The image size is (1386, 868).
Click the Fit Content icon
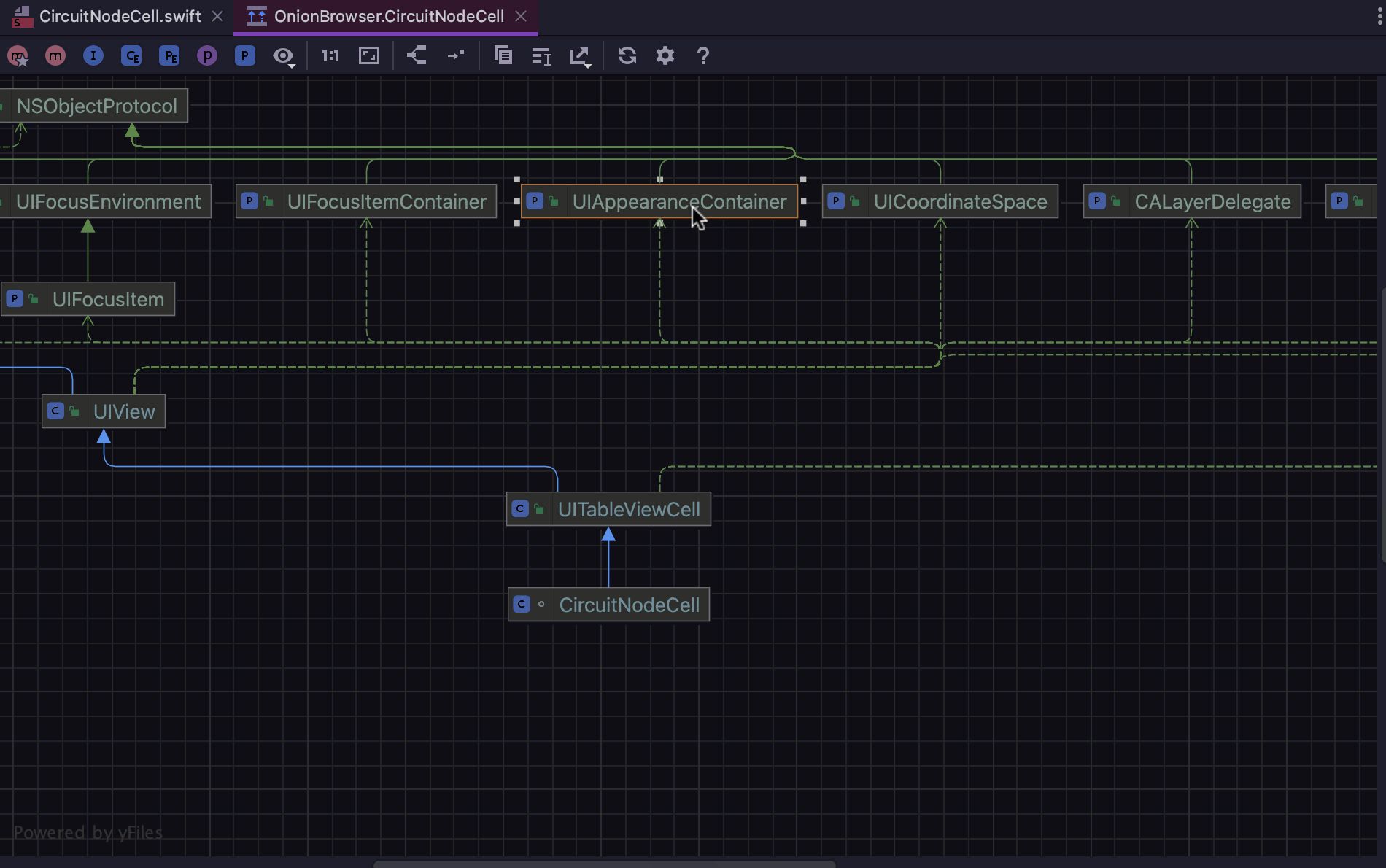click(x=369, y=55)
